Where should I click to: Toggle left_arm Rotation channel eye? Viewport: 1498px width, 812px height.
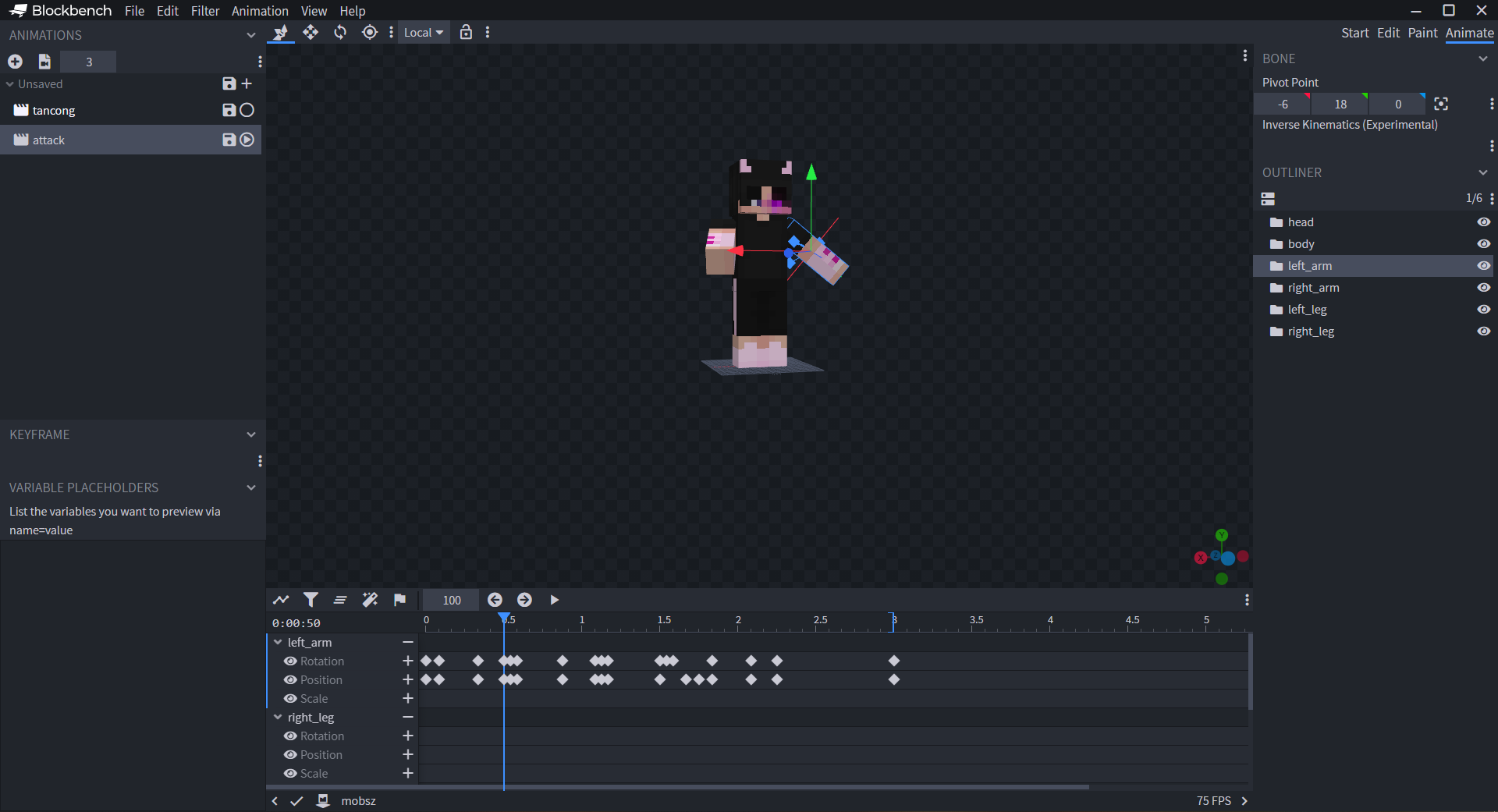click(290, 661)
